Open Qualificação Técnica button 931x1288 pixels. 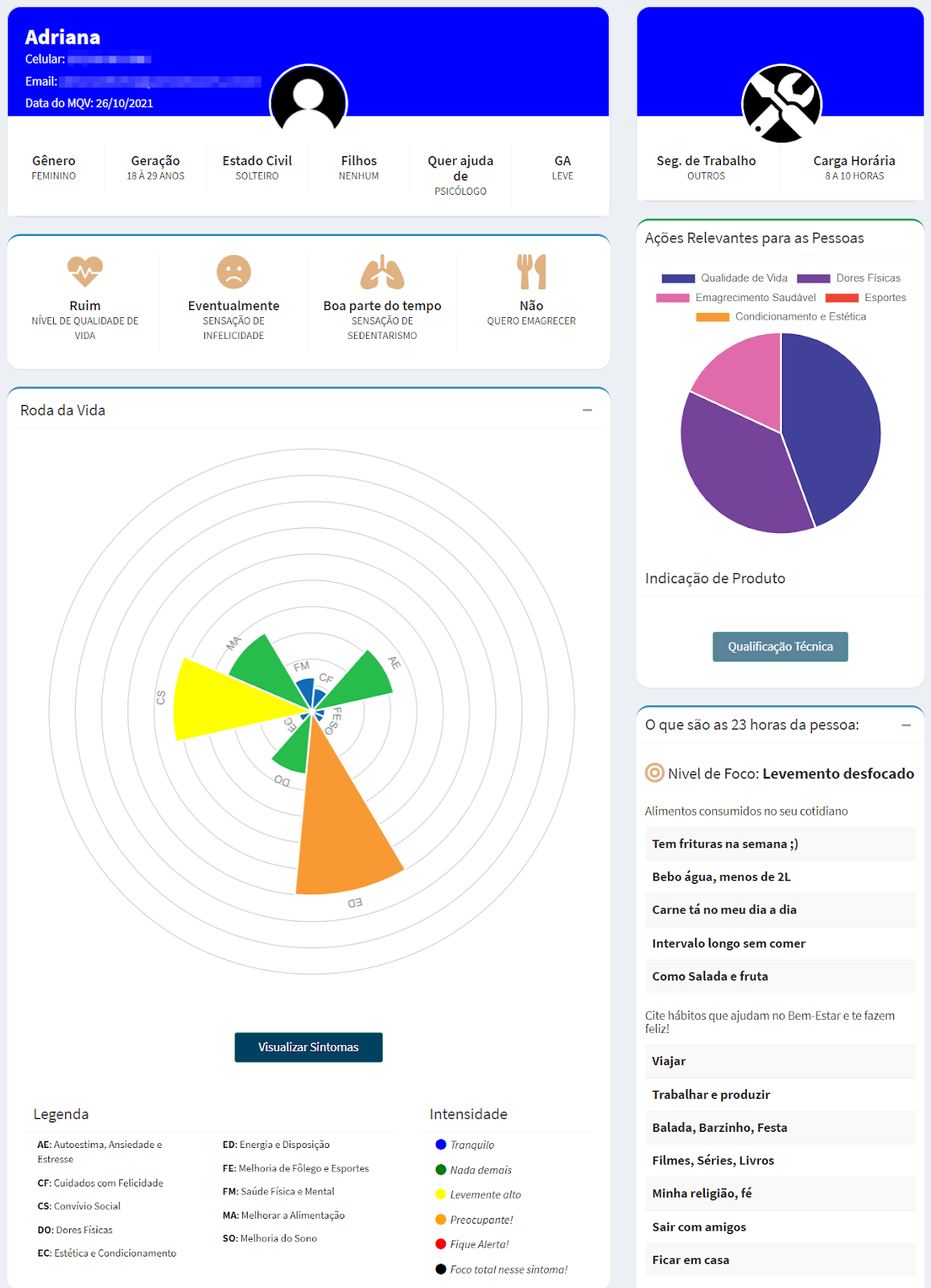[780, 646]
